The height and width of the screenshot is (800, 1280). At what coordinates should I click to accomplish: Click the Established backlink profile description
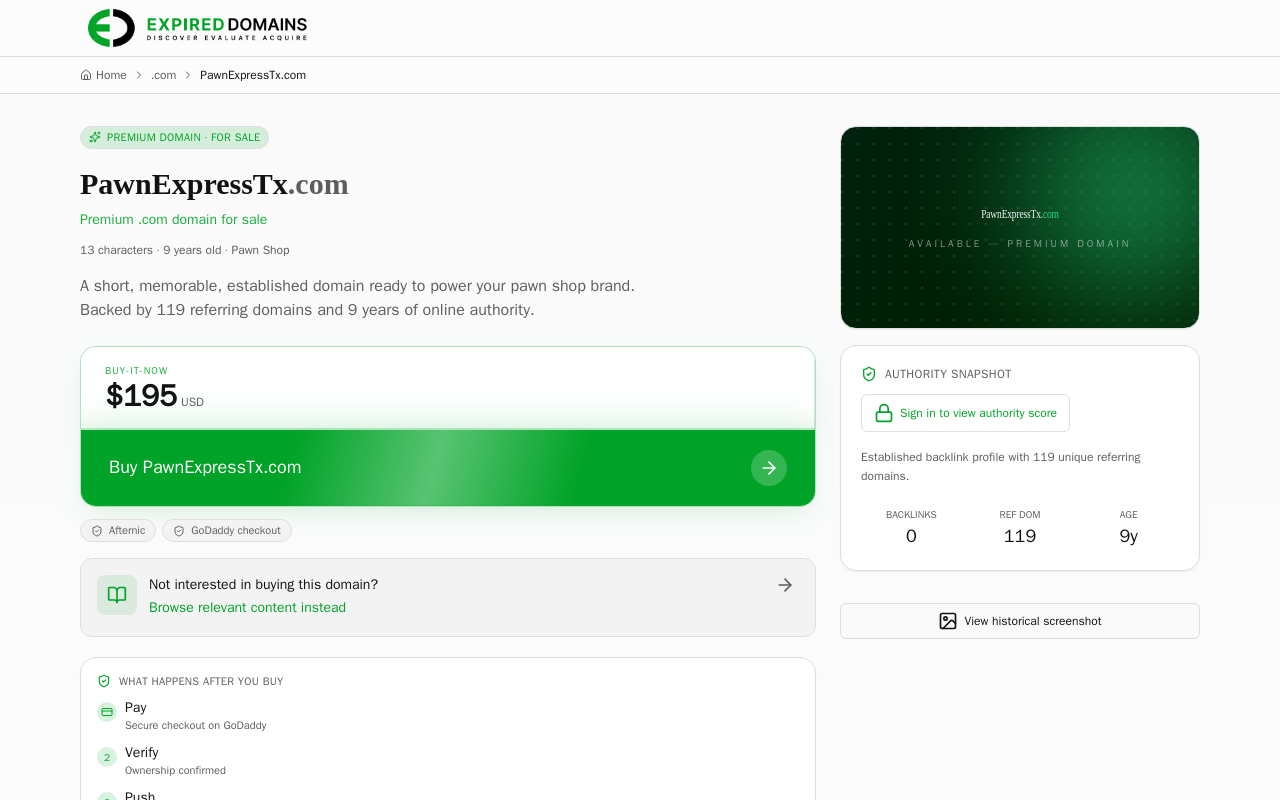(x=1001, y=466)
